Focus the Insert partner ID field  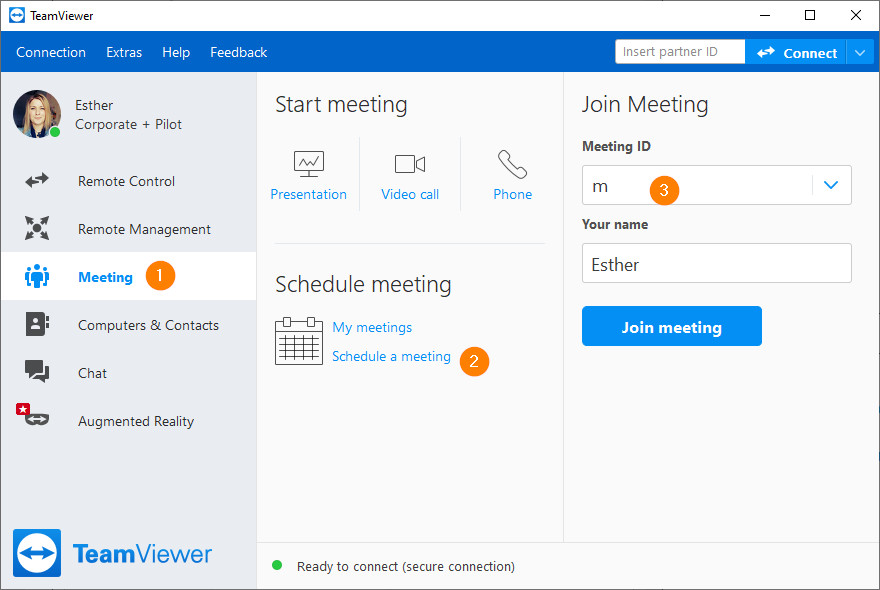pos(680,52)
